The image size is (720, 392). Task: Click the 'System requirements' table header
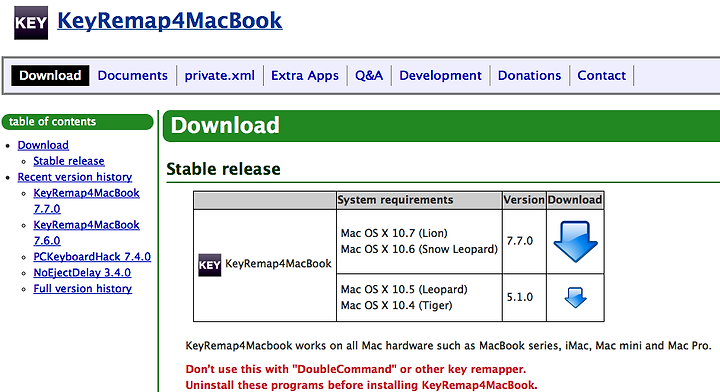click(419, 200)
